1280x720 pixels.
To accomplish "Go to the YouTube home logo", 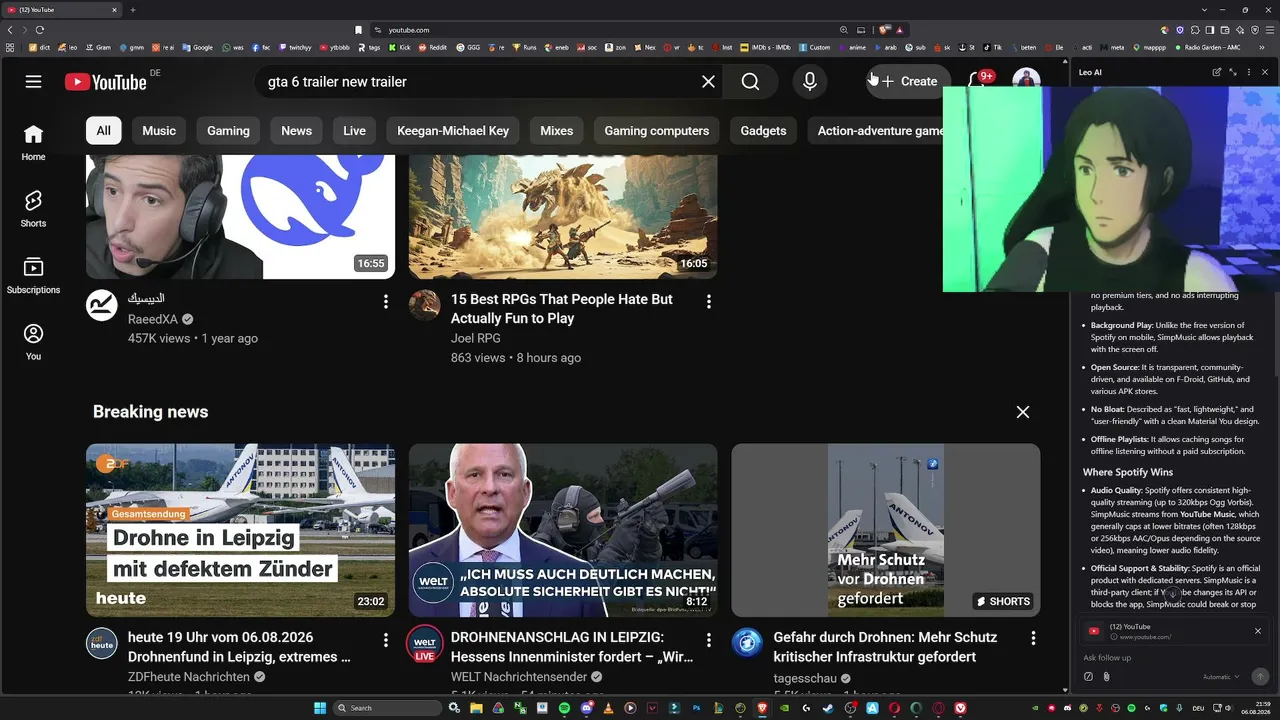I will click(106, 82).
